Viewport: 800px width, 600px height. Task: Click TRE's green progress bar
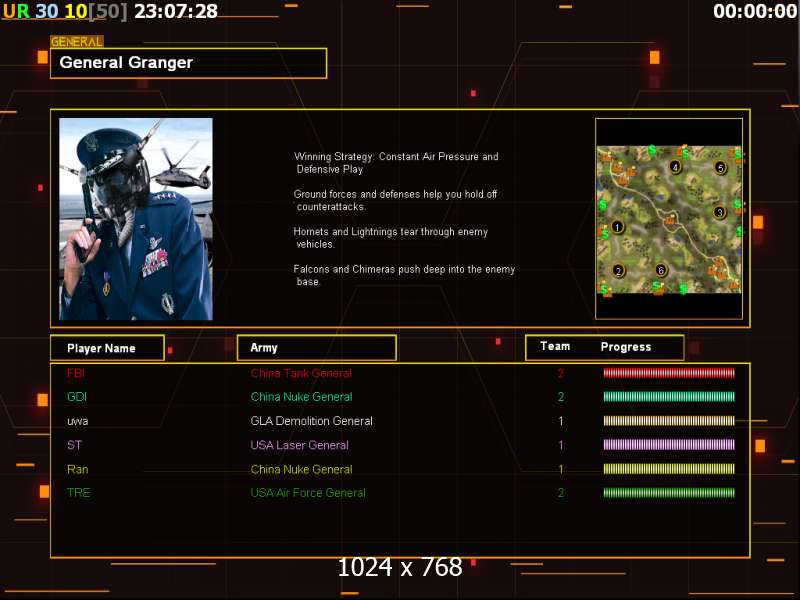669,493
